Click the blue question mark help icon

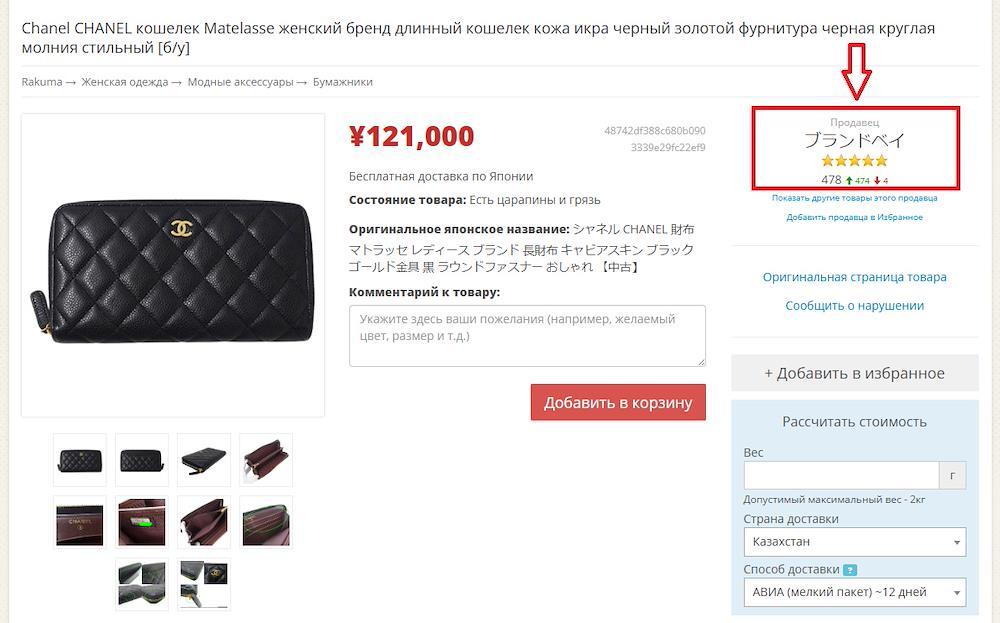[x=849, y=570]
